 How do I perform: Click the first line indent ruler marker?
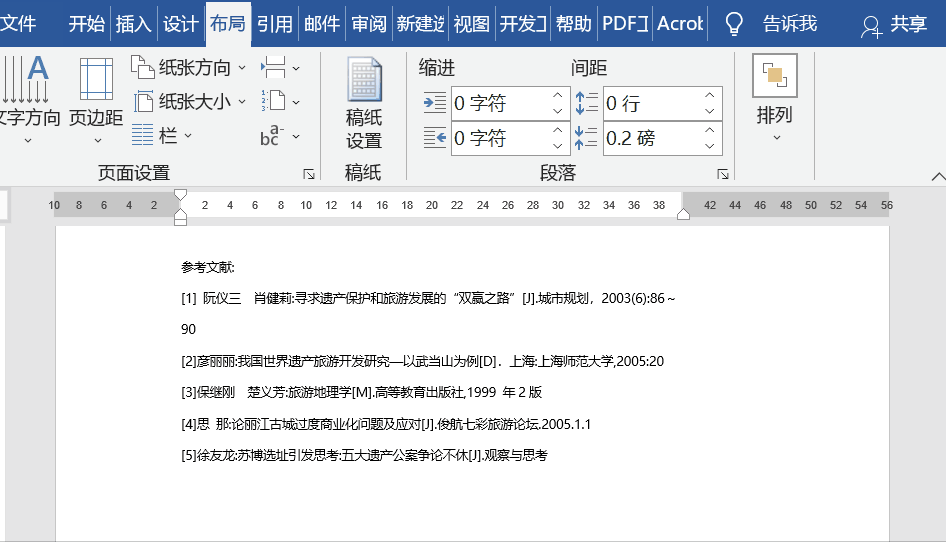180,195
